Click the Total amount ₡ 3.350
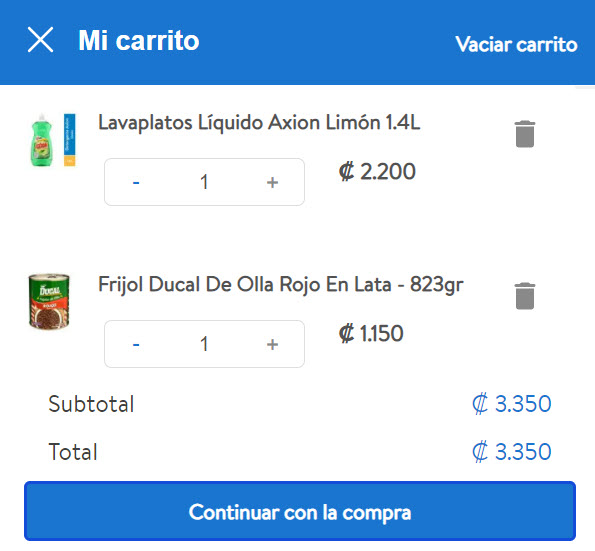Image resolution: width=595 pixels, height=551 pixels. 512,452
